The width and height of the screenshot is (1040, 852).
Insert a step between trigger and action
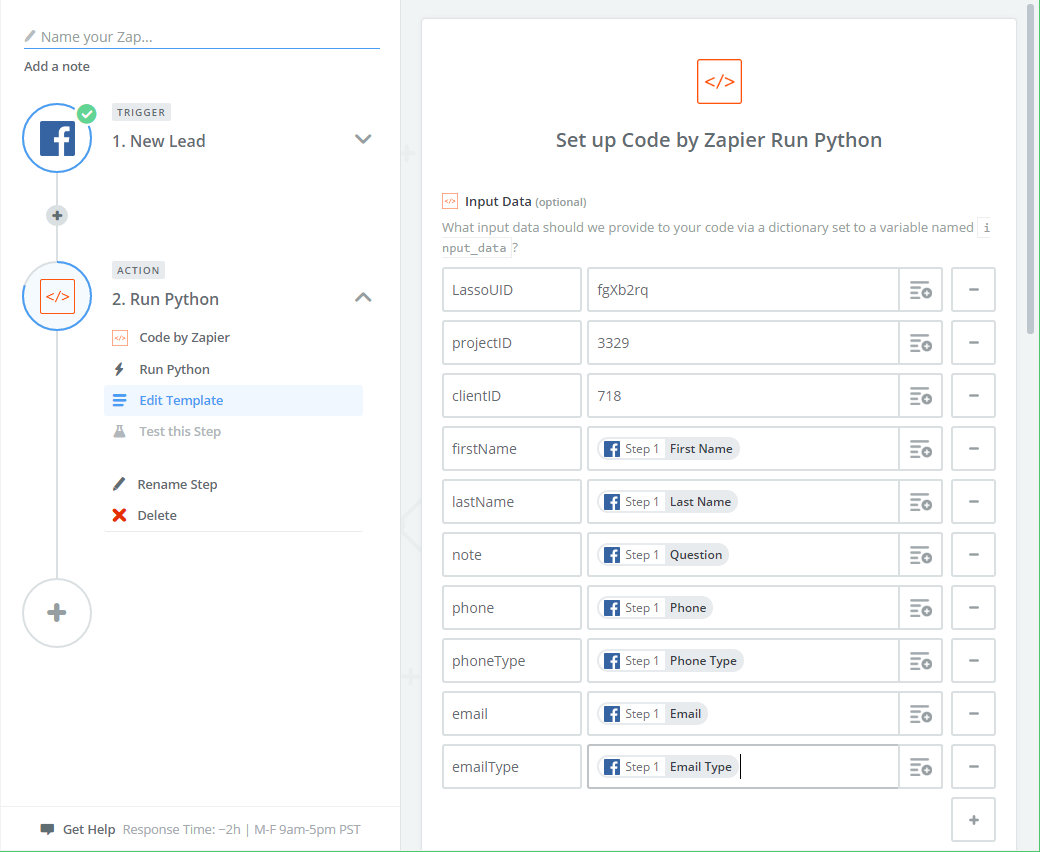57,215
